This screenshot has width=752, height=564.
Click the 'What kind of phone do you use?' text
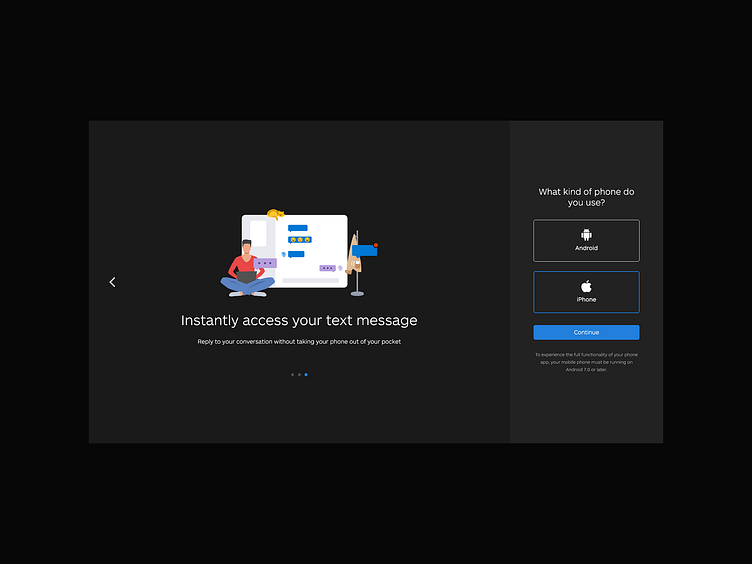pyautogui.click(x=586, y=197)
